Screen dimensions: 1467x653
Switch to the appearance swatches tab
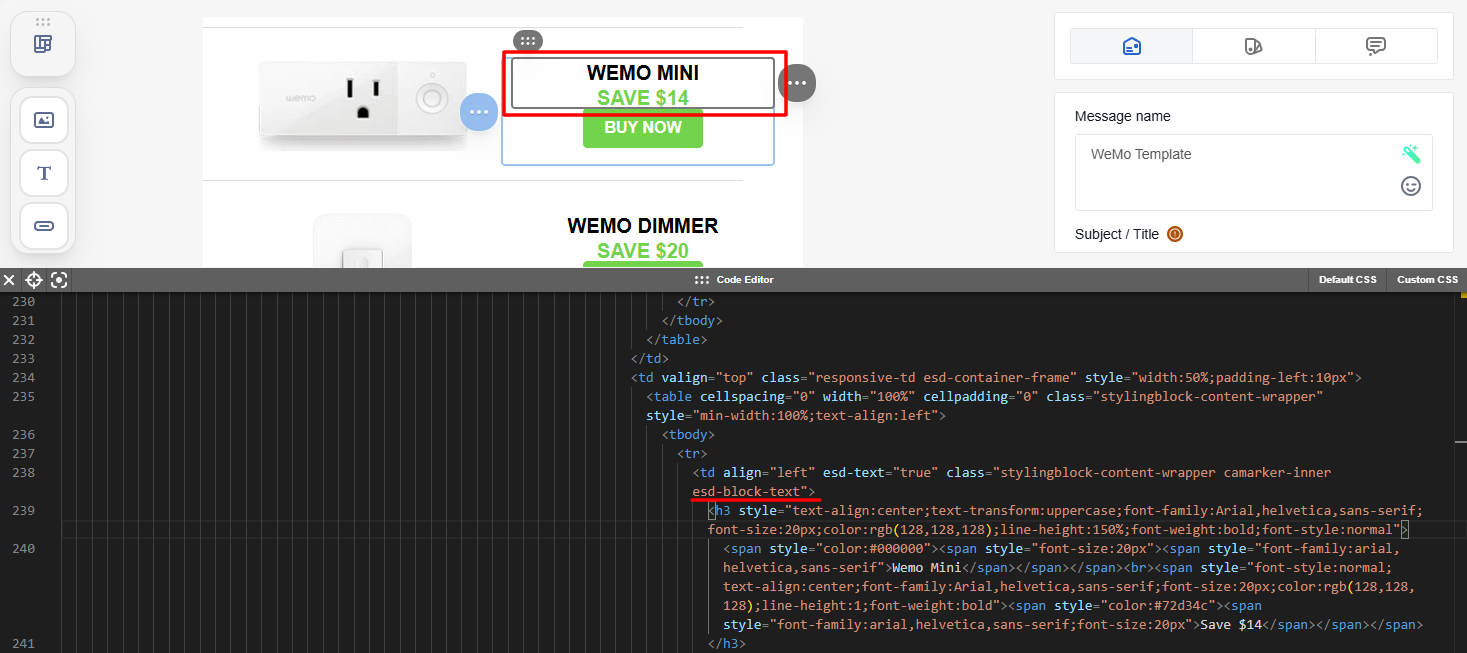click(x=1254, y=46)
